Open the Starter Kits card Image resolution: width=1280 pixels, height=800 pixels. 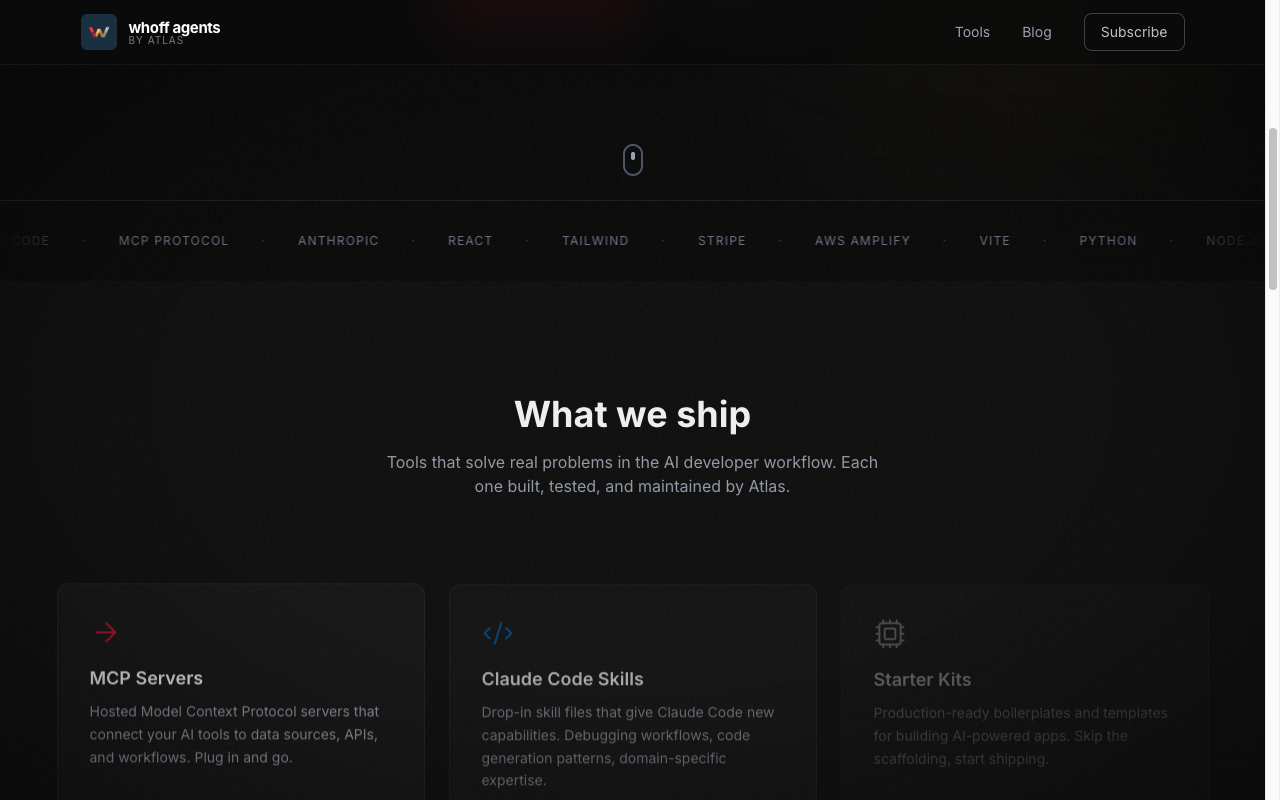point(1025,692)
